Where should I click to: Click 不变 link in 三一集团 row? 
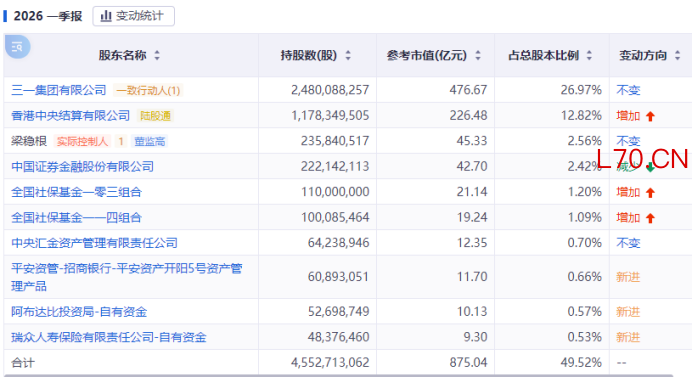[x=628, y=90]
